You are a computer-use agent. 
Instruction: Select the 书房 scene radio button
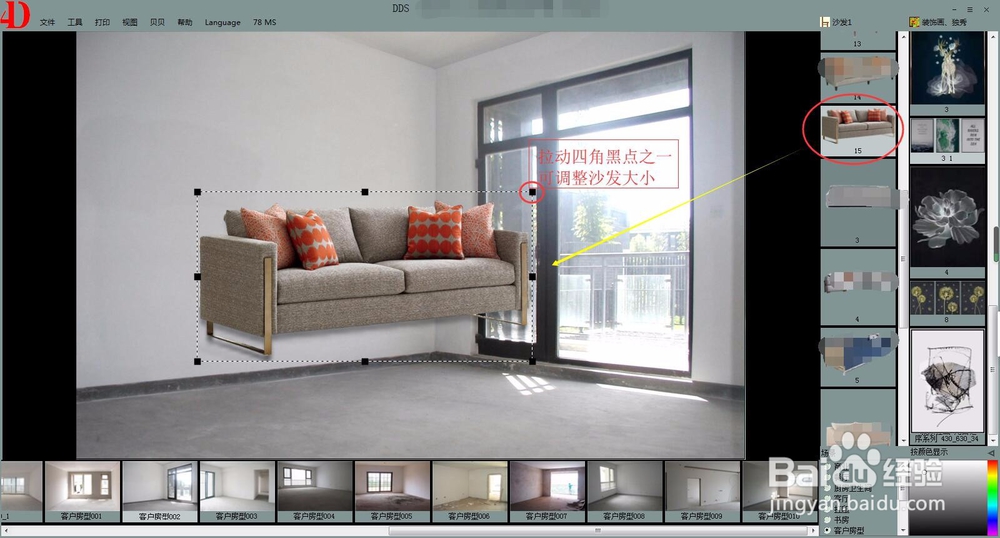tap(828, 520)
